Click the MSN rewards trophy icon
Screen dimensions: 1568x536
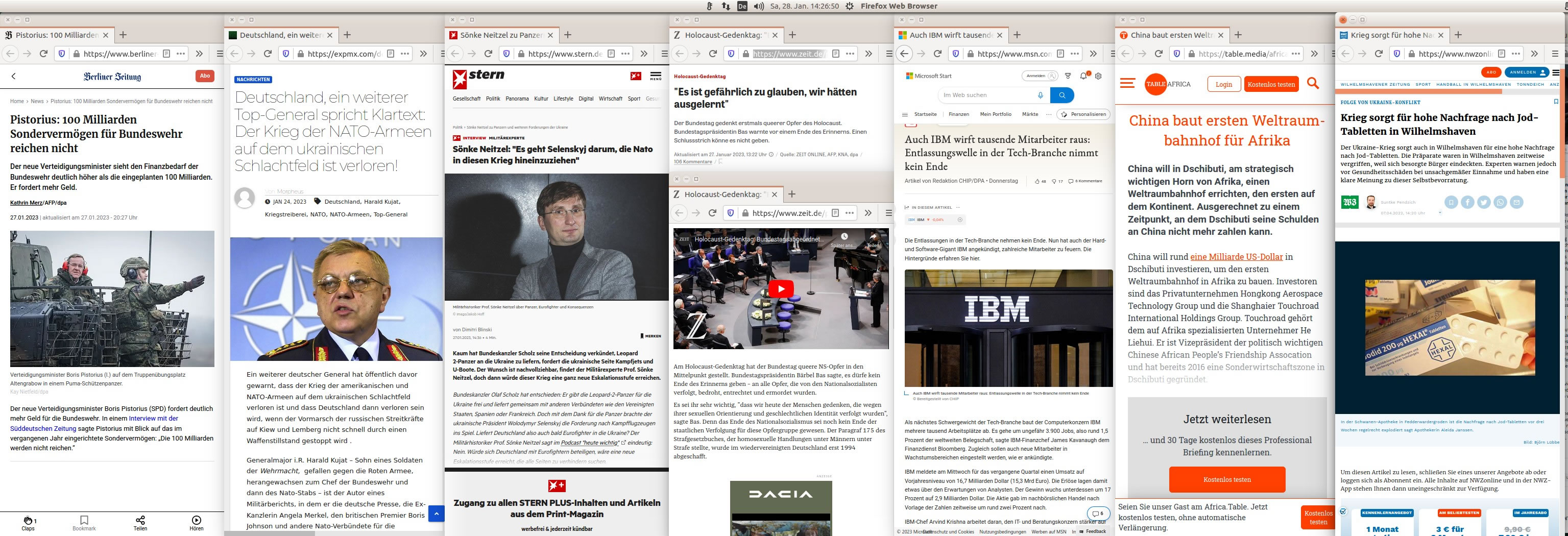1068,76
